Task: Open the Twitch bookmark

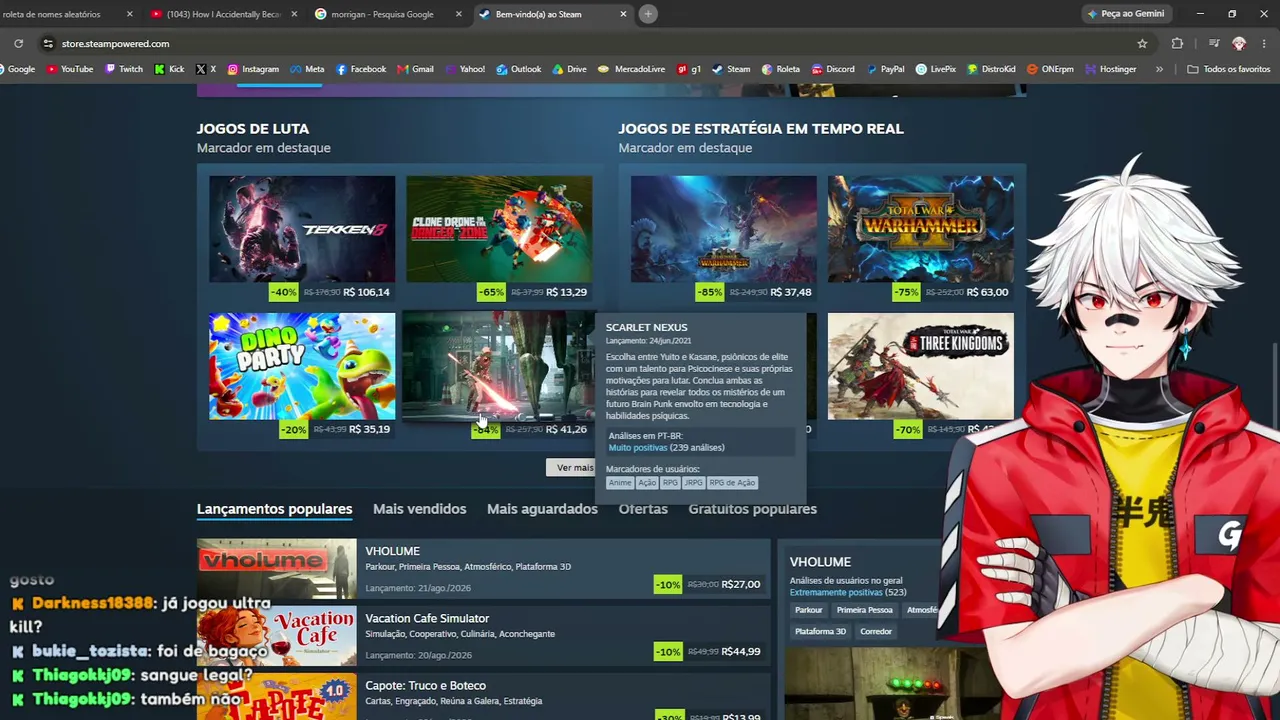Action: click(123, 69)
